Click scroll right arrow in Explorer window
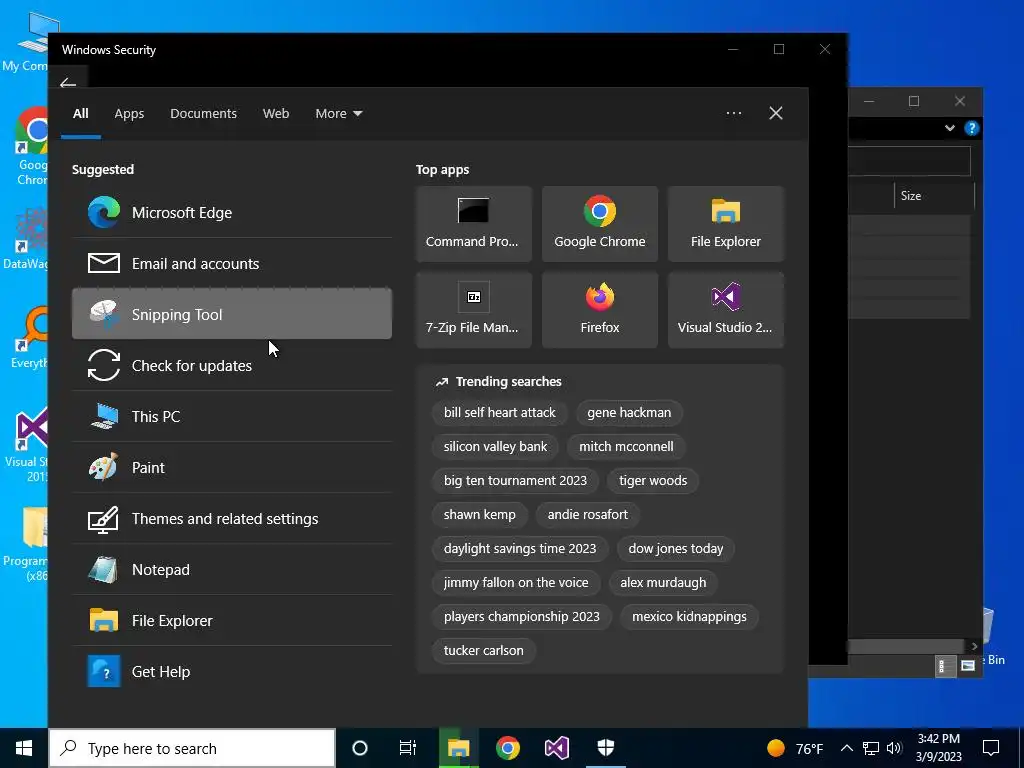 coord(974,646)
